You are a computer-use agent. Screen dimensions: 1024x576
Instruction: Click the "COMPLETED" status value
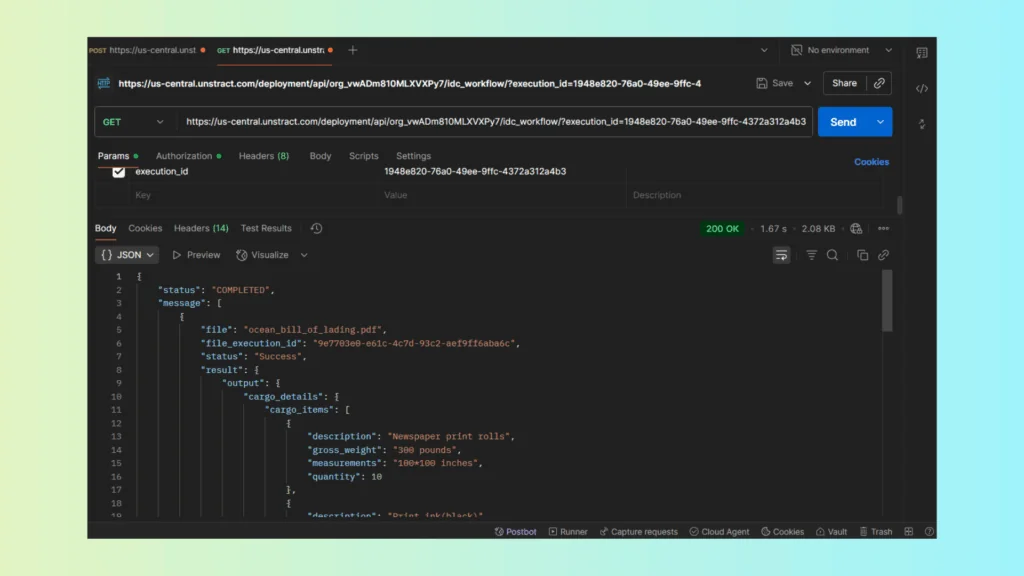coord(240,290)
